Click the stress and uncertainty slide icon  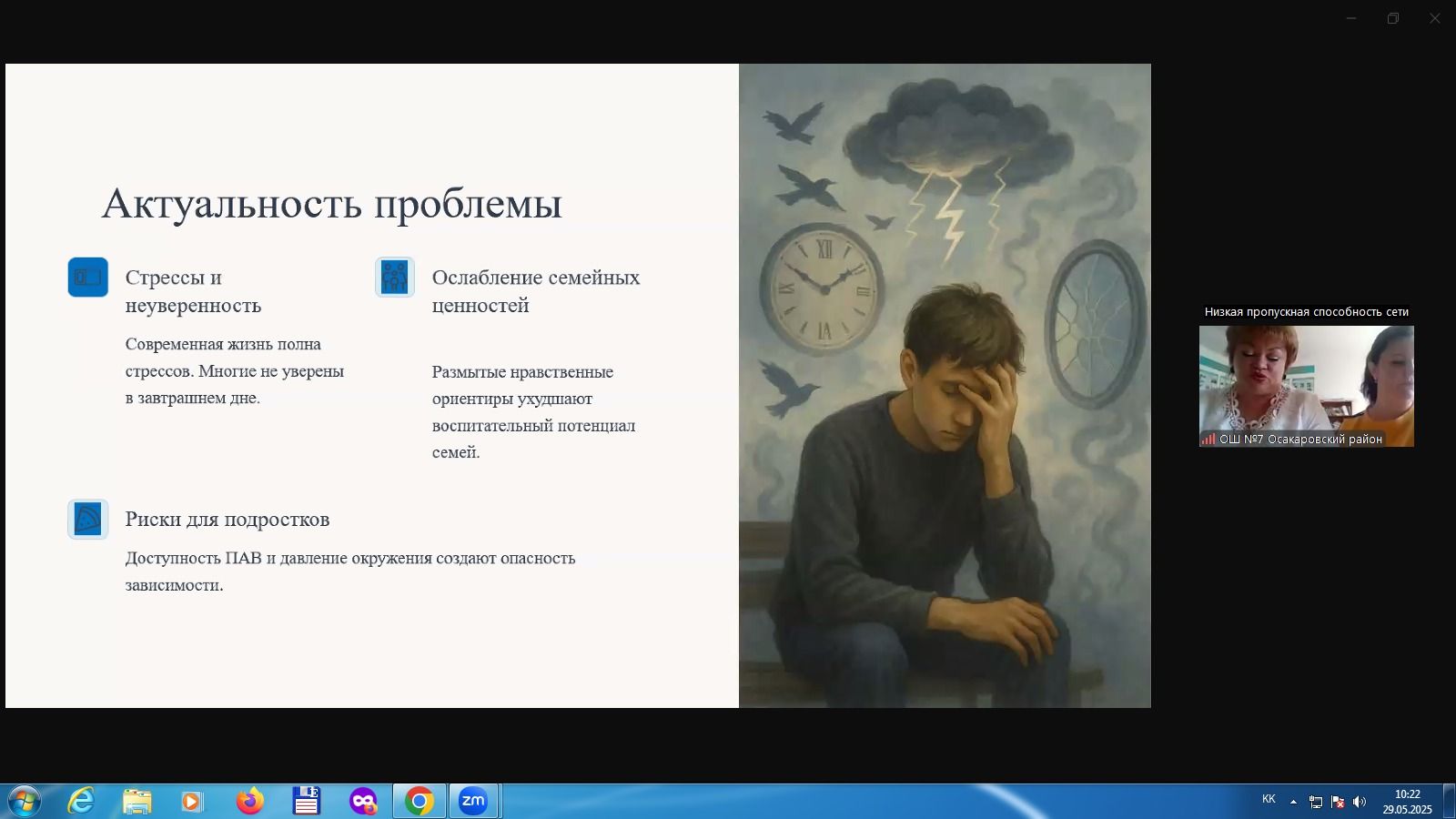point(88,278)
